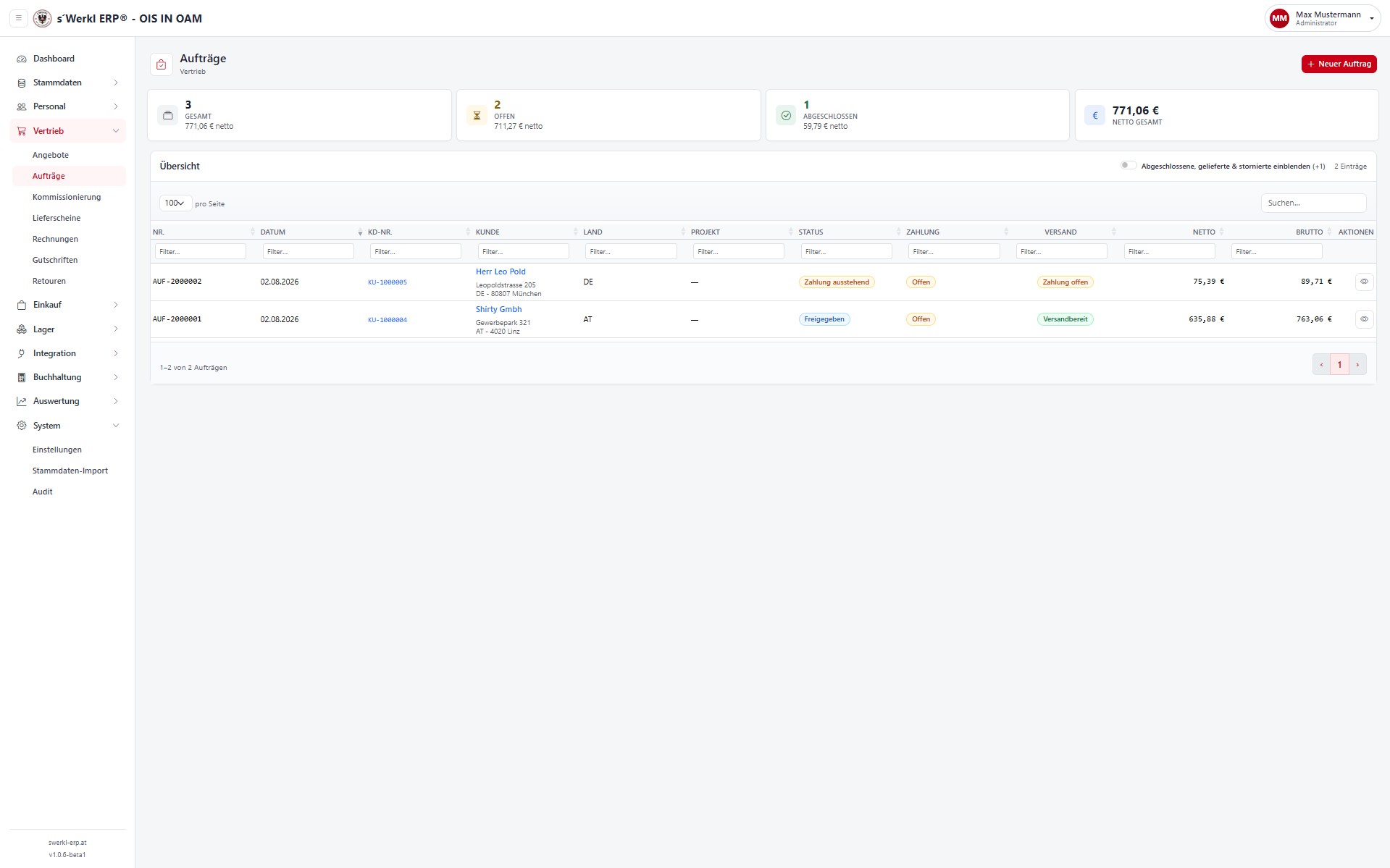
Task: Click the Dashboard gauge icon
Action: (22, 59)
